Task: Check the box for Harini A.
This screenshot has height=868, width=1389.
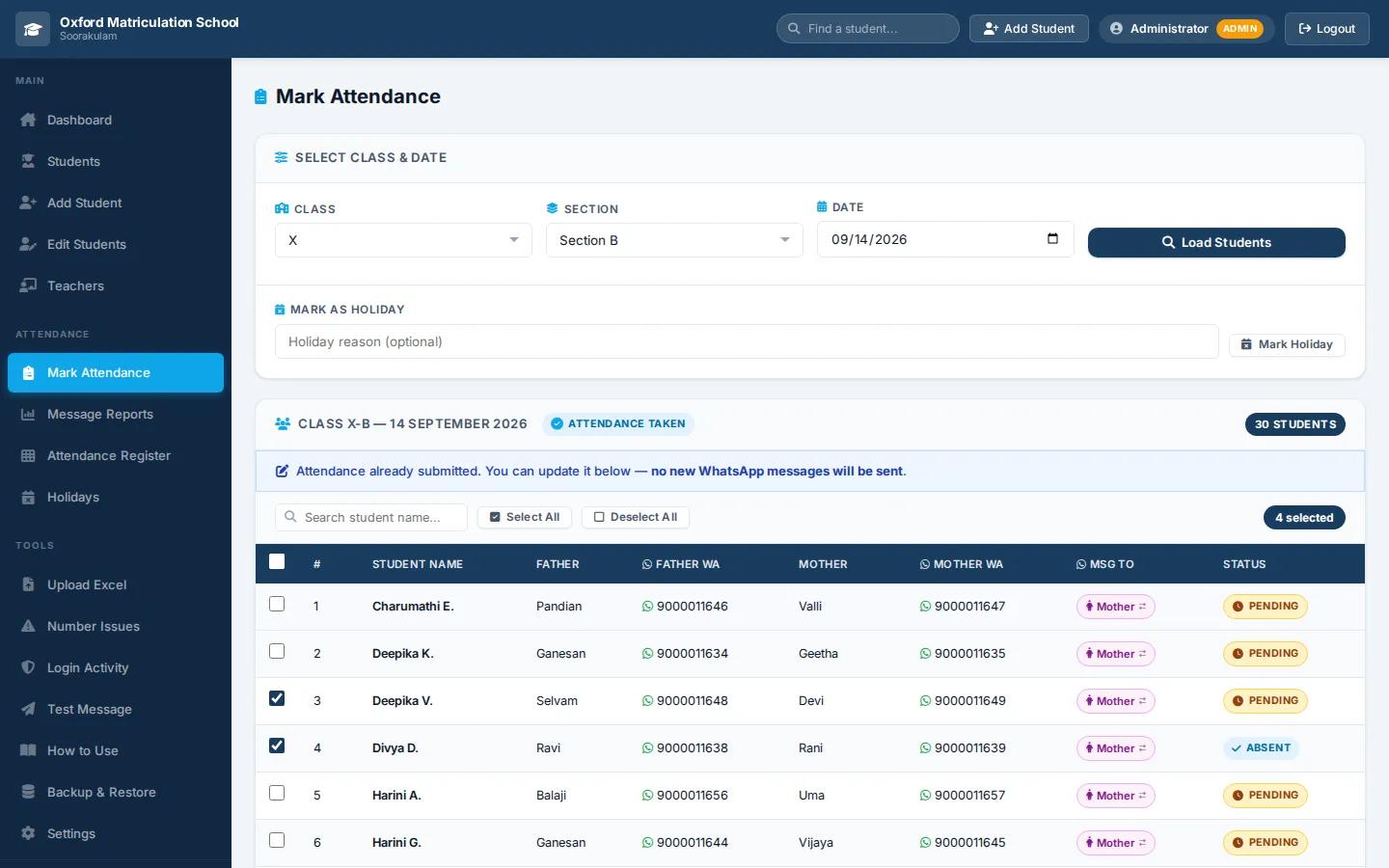Action: click(x=277, y=793)
